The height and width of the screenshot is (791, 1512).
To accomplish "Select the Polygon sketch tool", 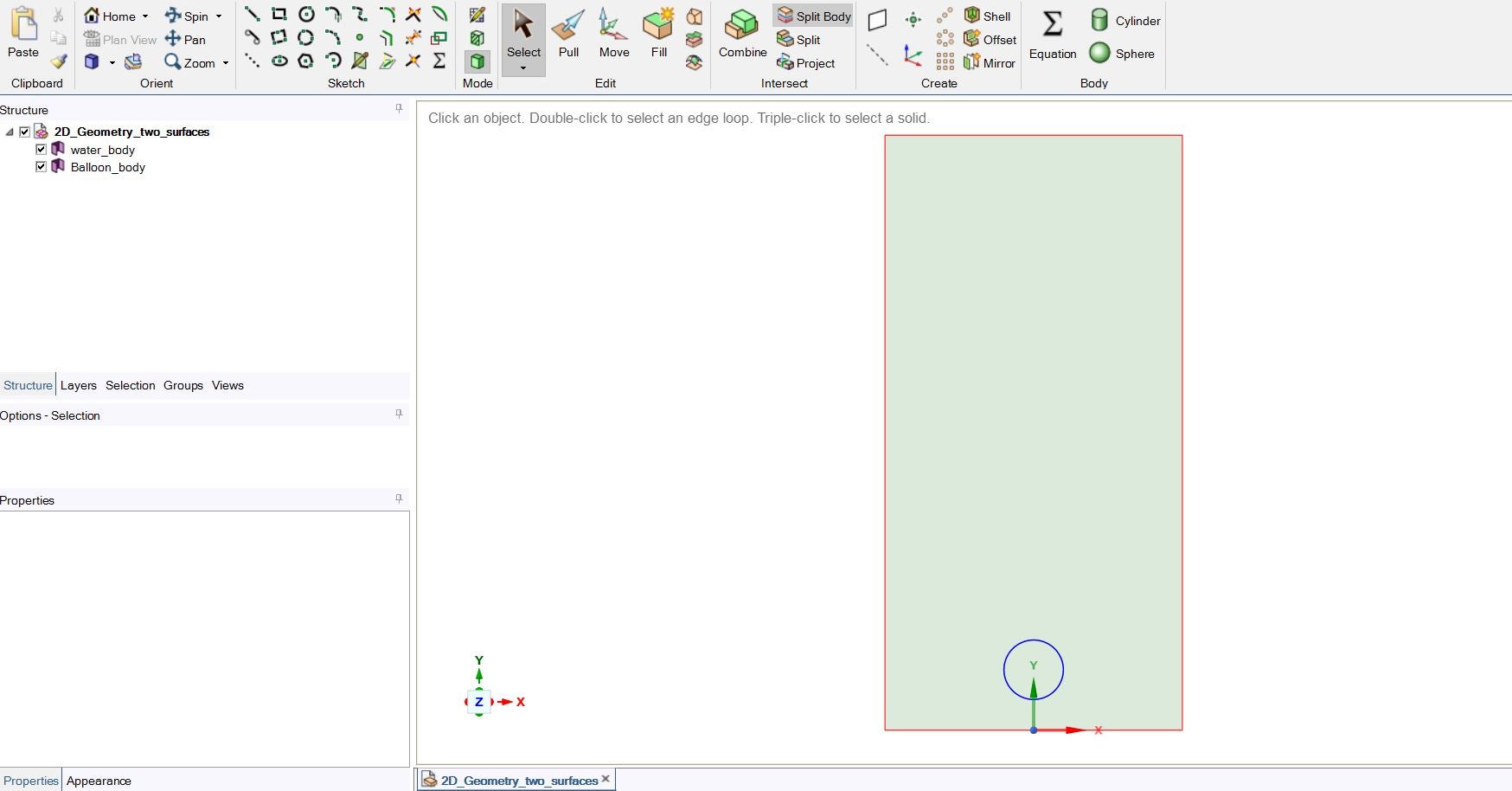I will coord(306,61).
